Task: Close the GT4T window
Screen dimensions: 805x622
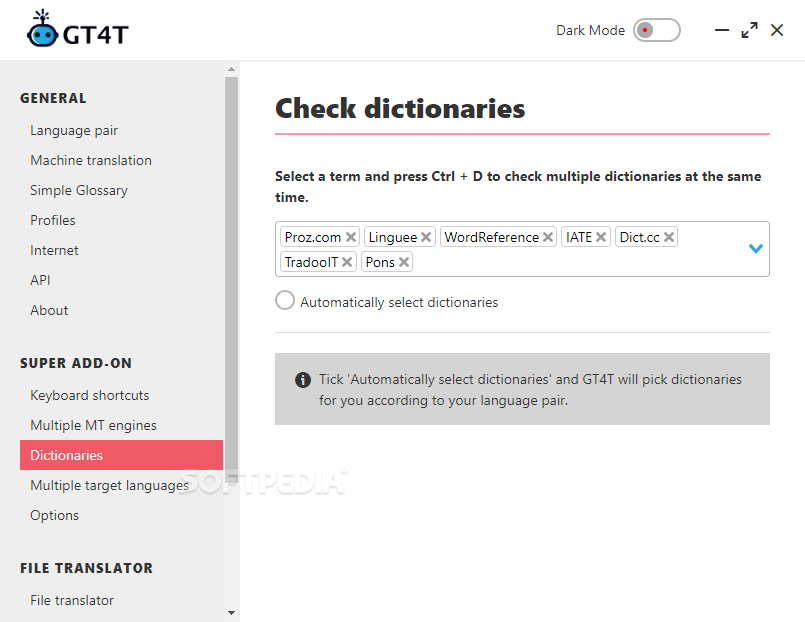Action: pos(777,30)
